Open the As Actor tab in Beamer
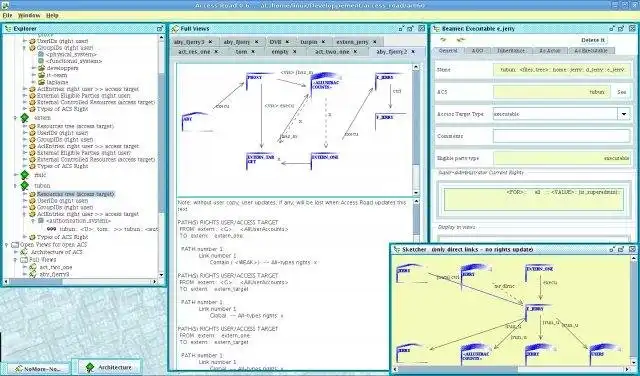The height and width of the screenshot is (376, 640). [550, 51]
